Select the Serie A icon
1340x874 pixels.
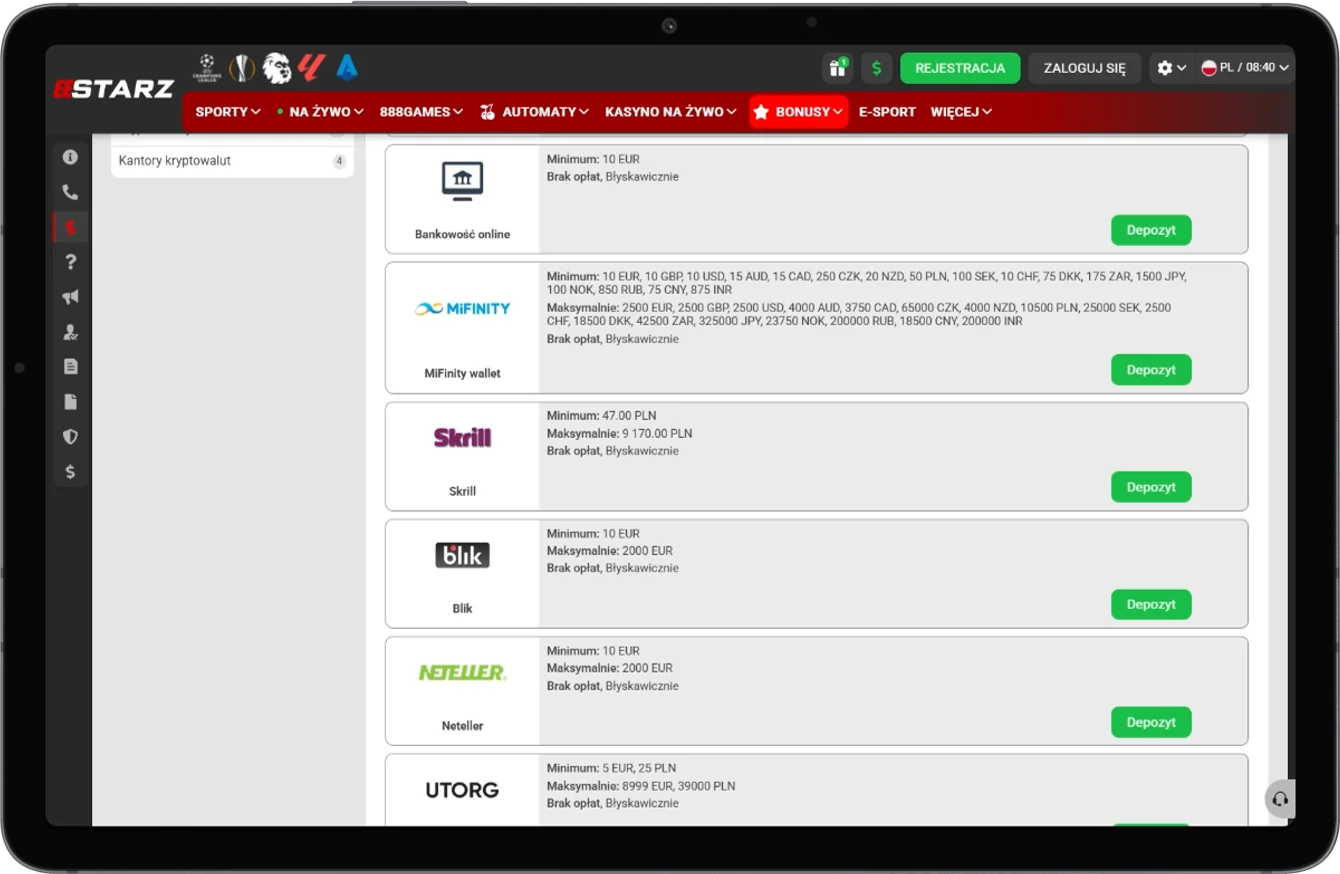pyautogui.click(x=347, y=67)
